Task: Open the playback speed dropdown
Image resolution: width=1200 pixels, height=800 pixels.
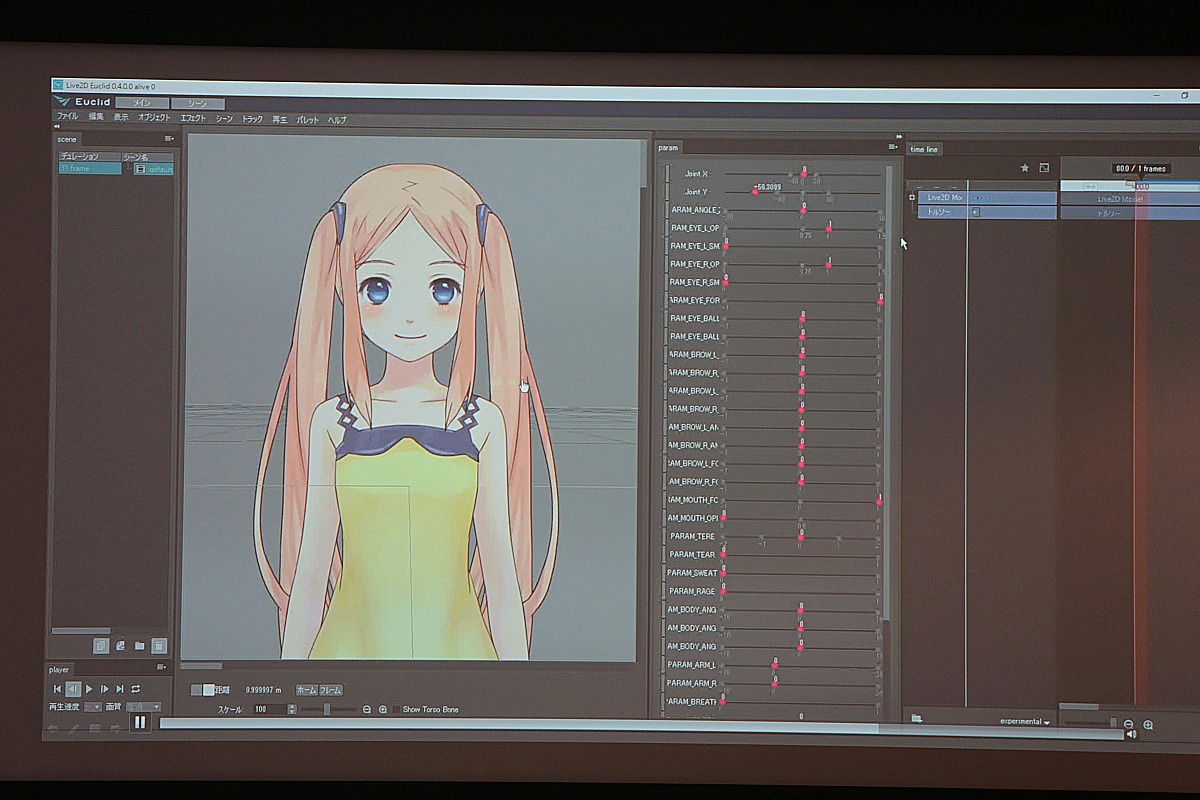Action: pyautogui.click(x=93, y=706)
